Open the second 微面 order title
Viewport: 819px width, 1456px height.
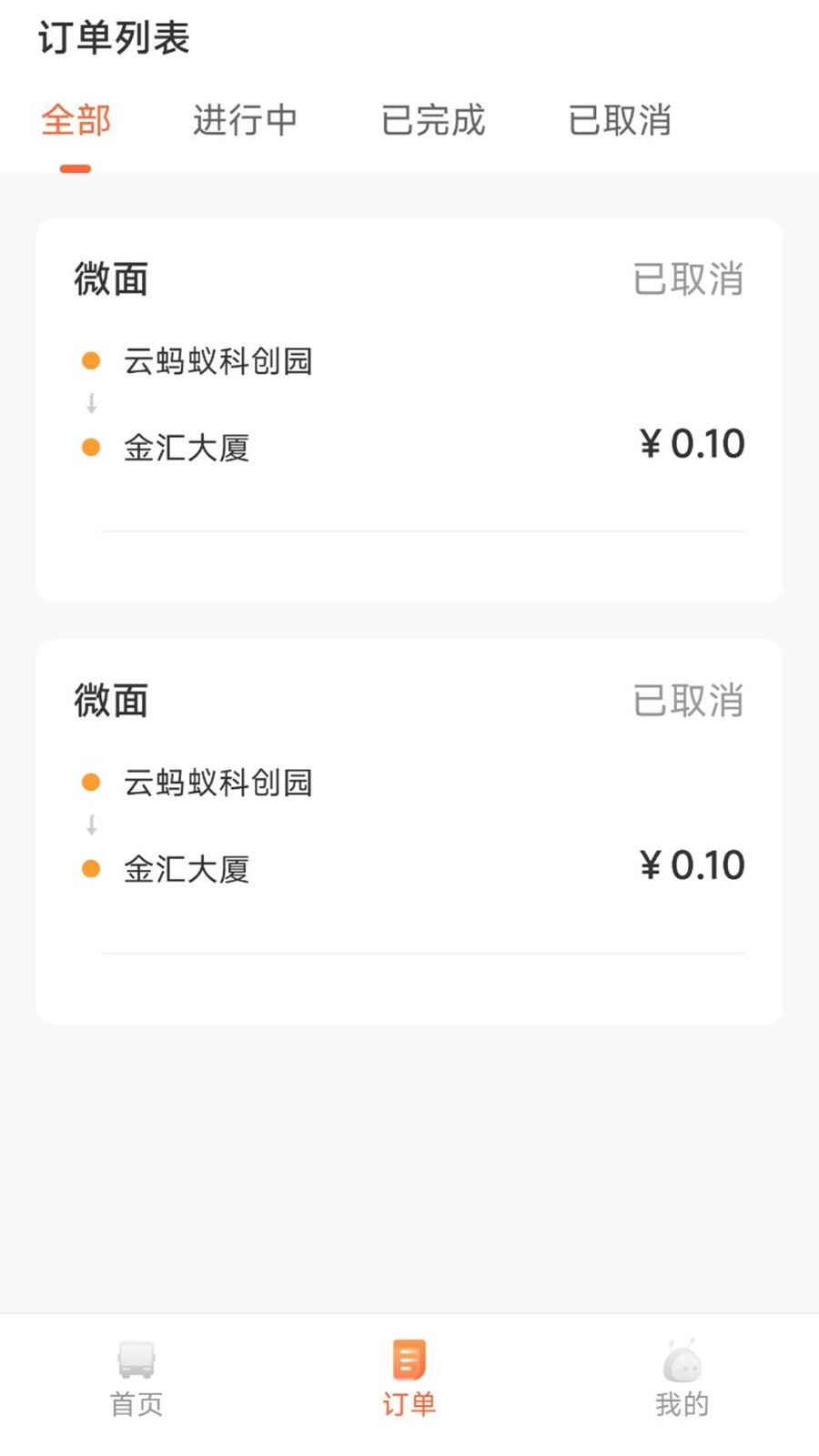(111, 701)
